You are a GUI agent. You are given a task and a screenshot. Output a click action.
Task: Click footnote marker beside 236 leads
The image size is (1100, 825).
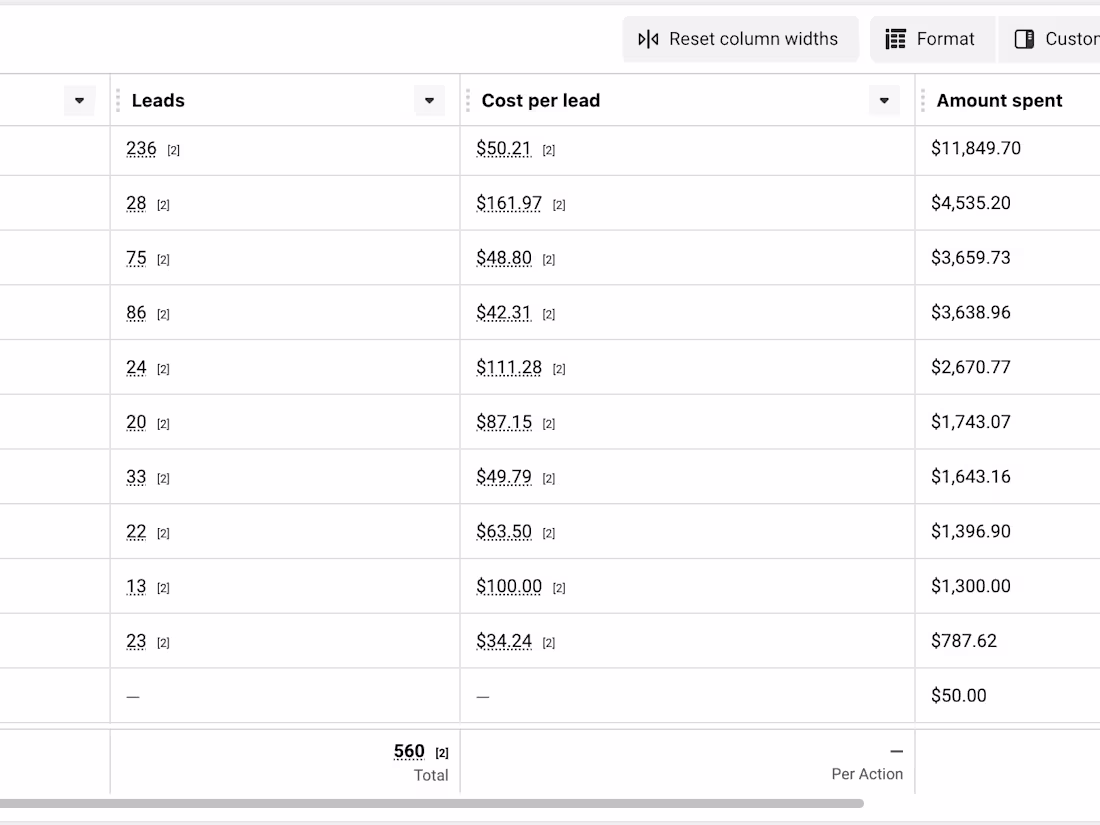pos(173,151)
